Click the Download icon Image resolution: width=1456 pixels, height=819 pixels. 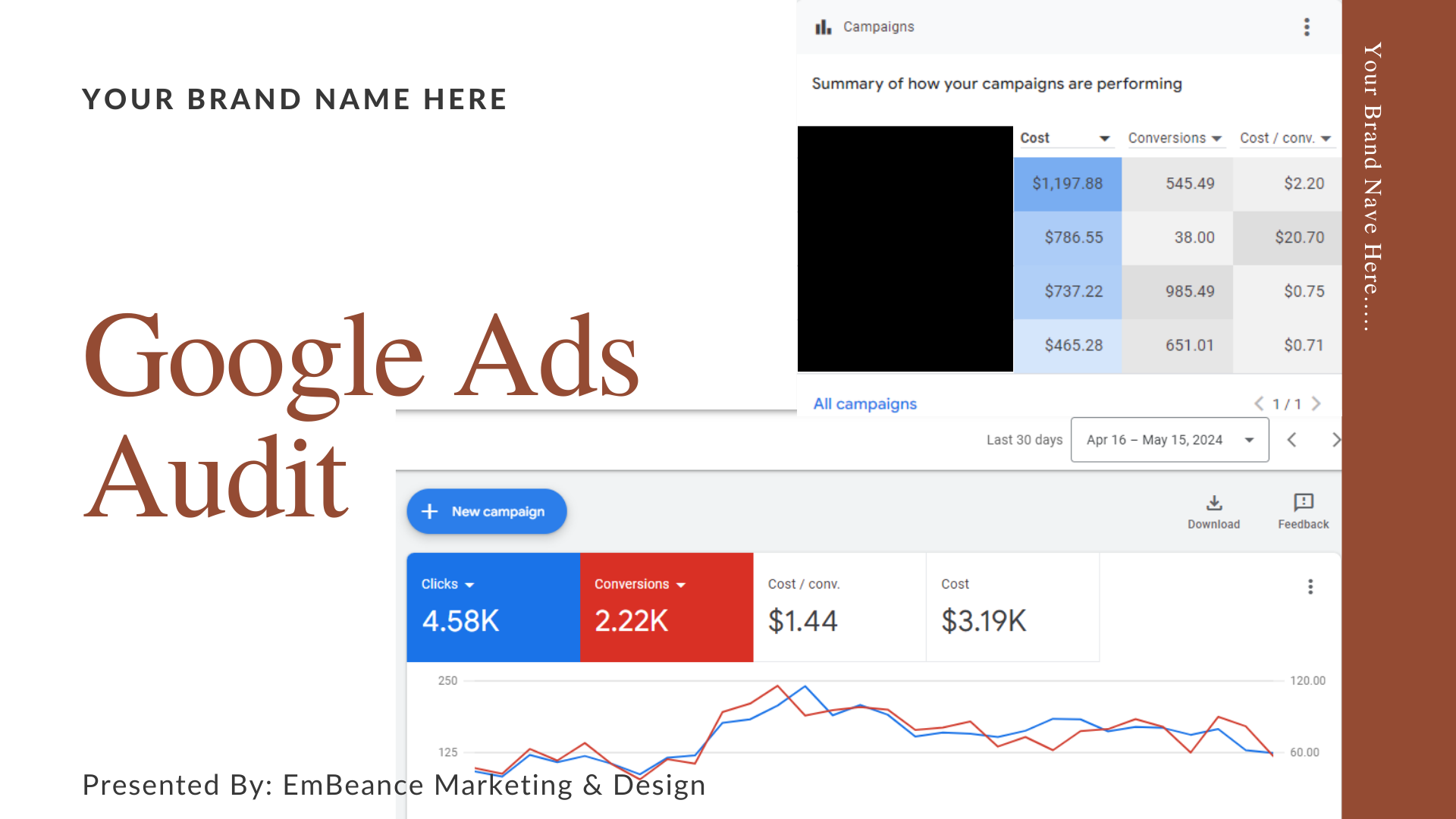point(1214,504)
